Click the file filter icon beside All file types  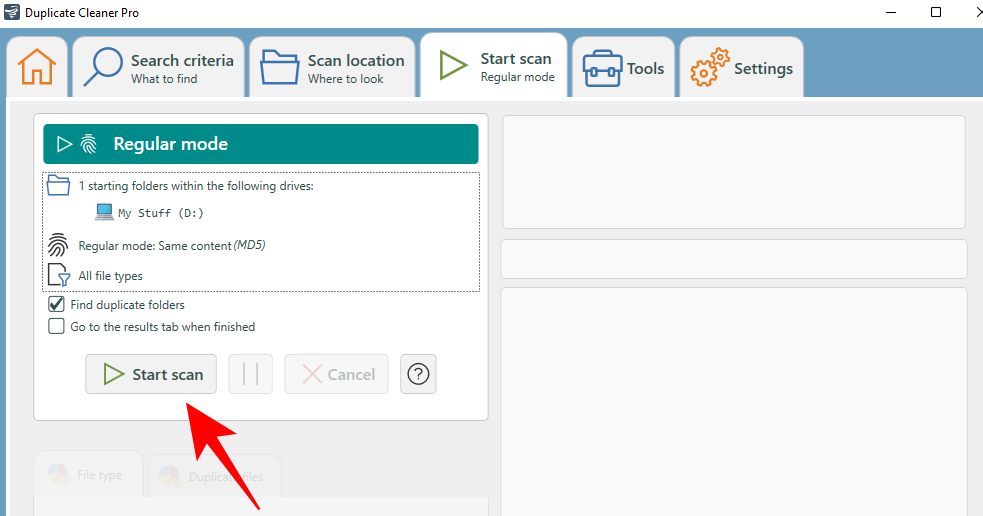point(59,275)
